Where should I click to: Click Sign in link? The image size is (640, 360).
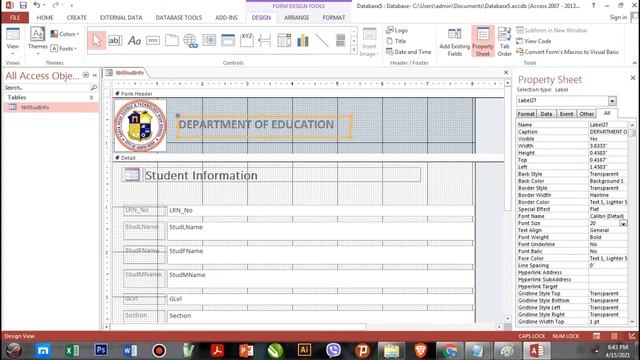pyautogui.click(x=618, y=17)
